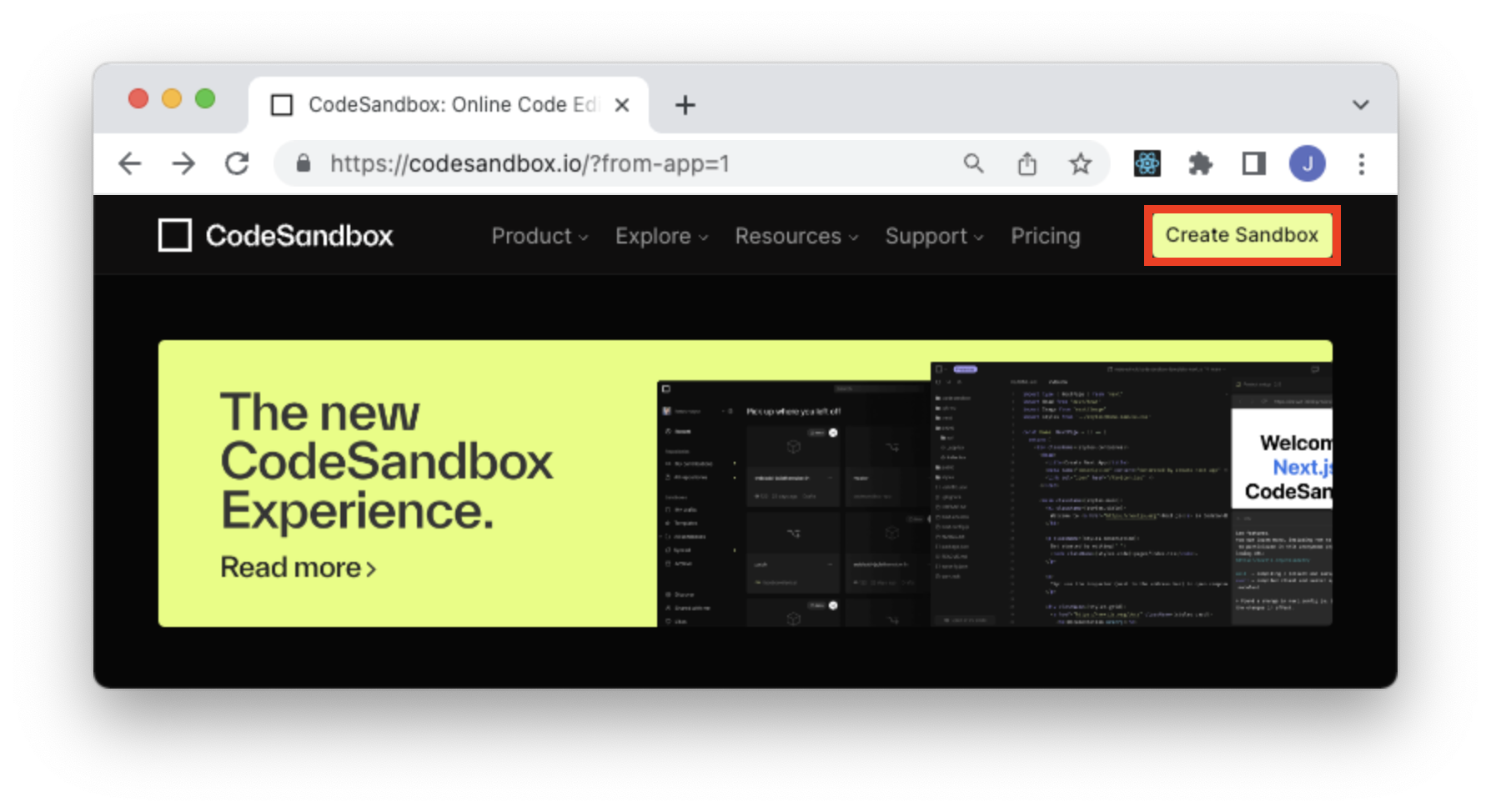Click the dashboard screenshot in the banner
Image resolution: width=1491 pixels, height=812 pixels.
click(794, 504)
